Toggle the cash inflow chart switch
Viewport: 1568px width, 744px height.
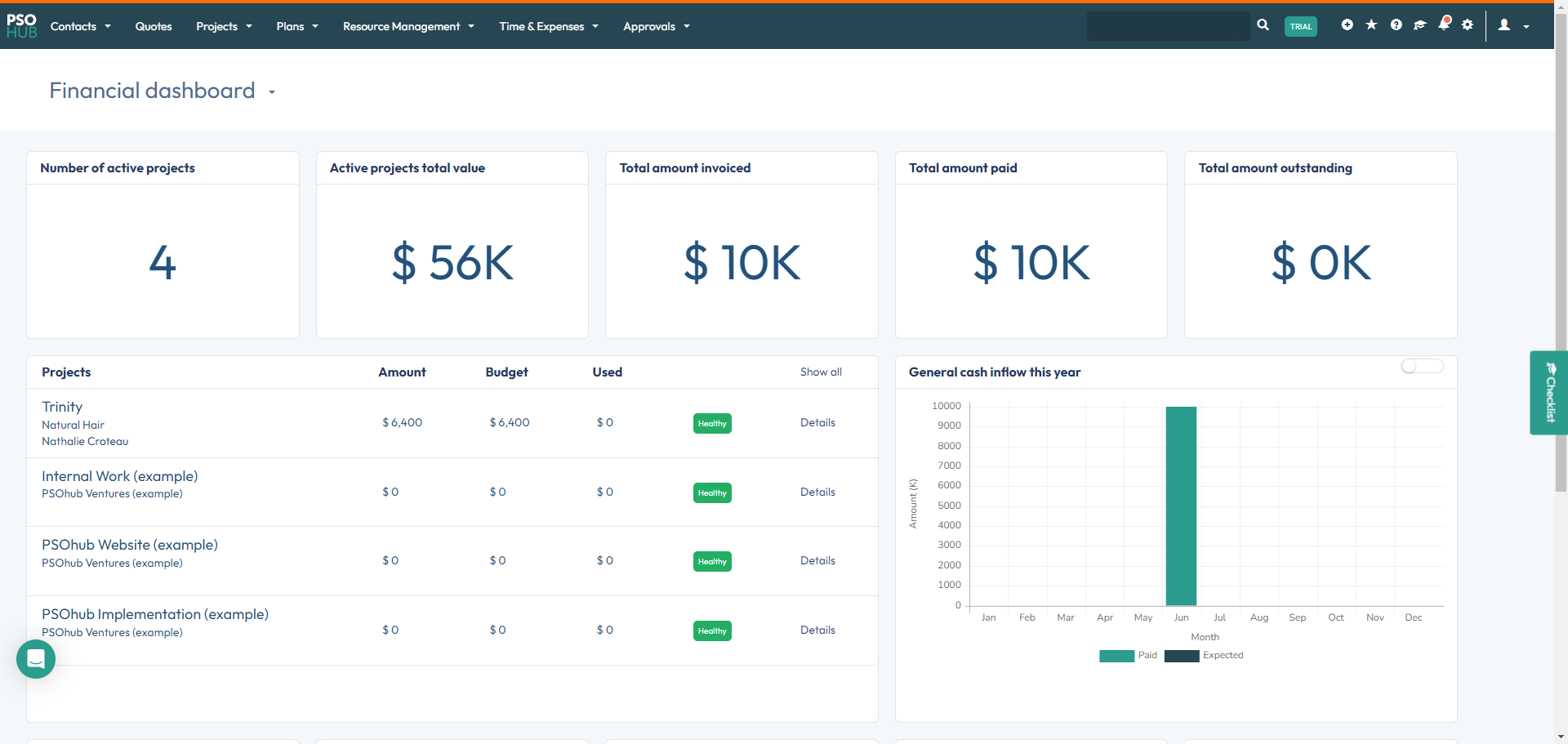coord(1422,367)
